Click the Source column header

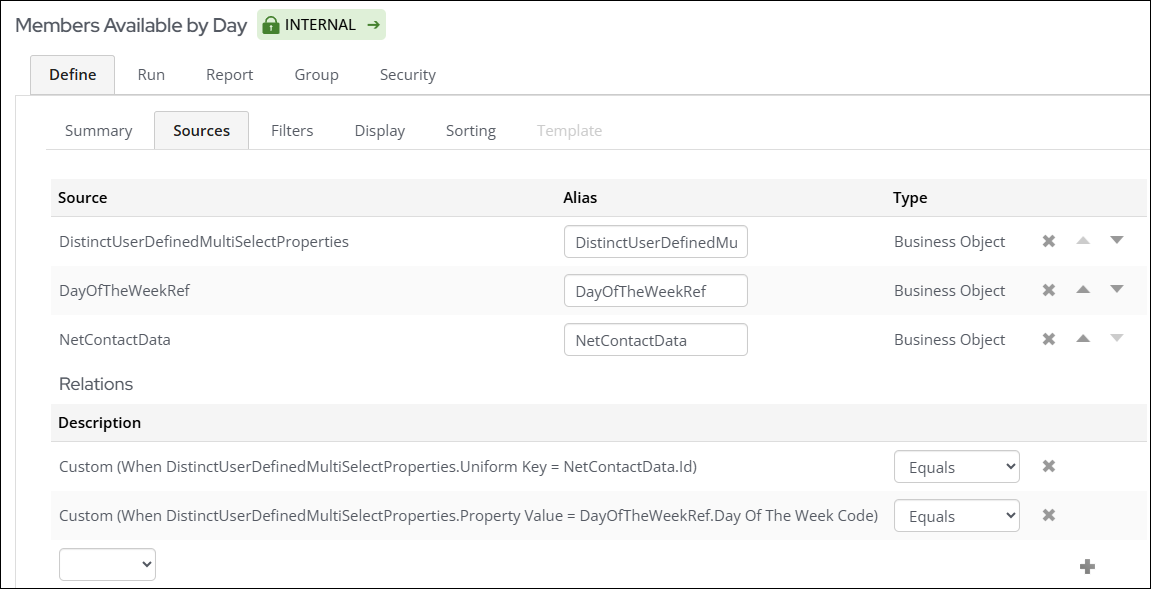click(x=82, y=198)
